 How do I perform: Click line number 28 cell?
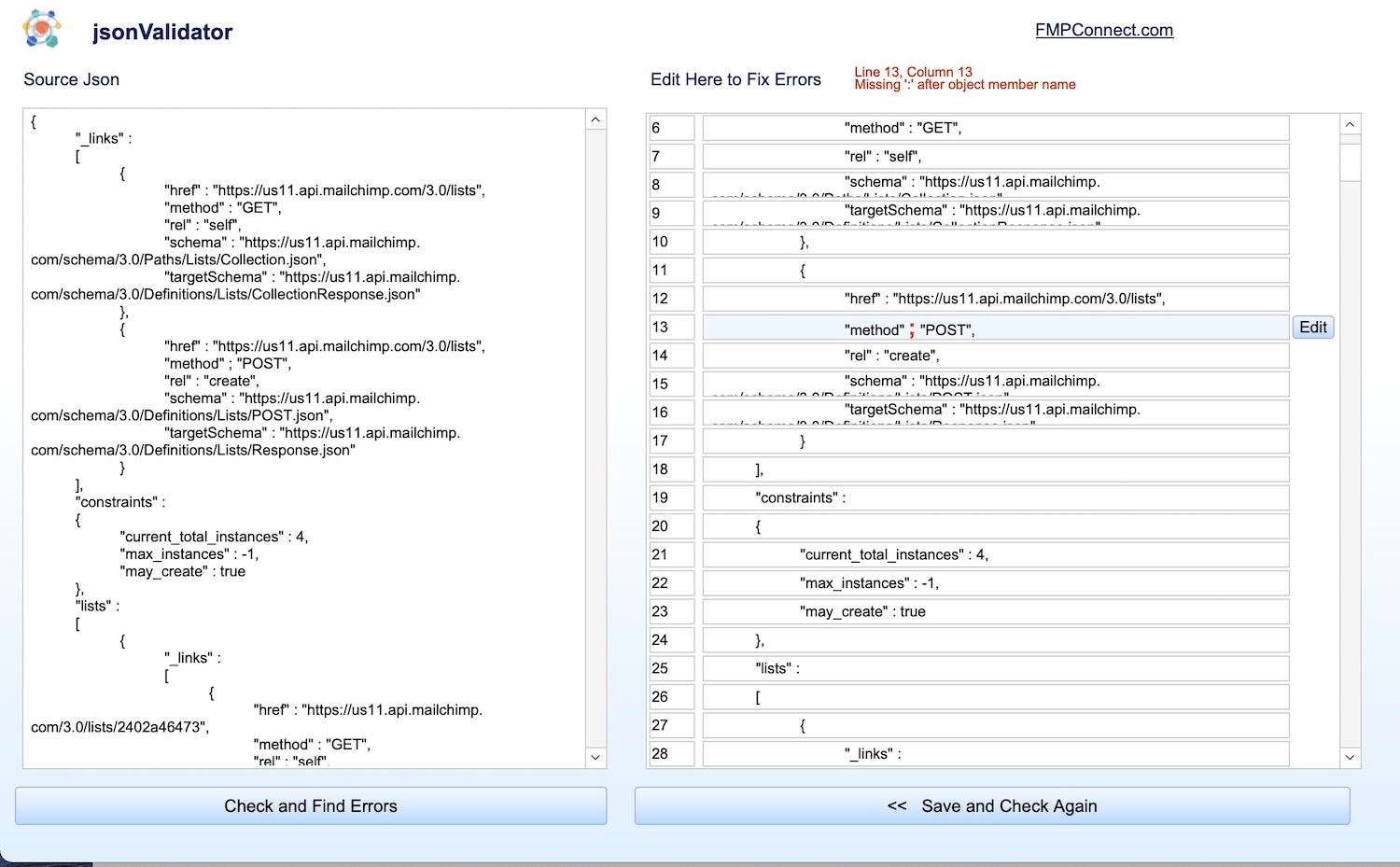click(672, 753)
